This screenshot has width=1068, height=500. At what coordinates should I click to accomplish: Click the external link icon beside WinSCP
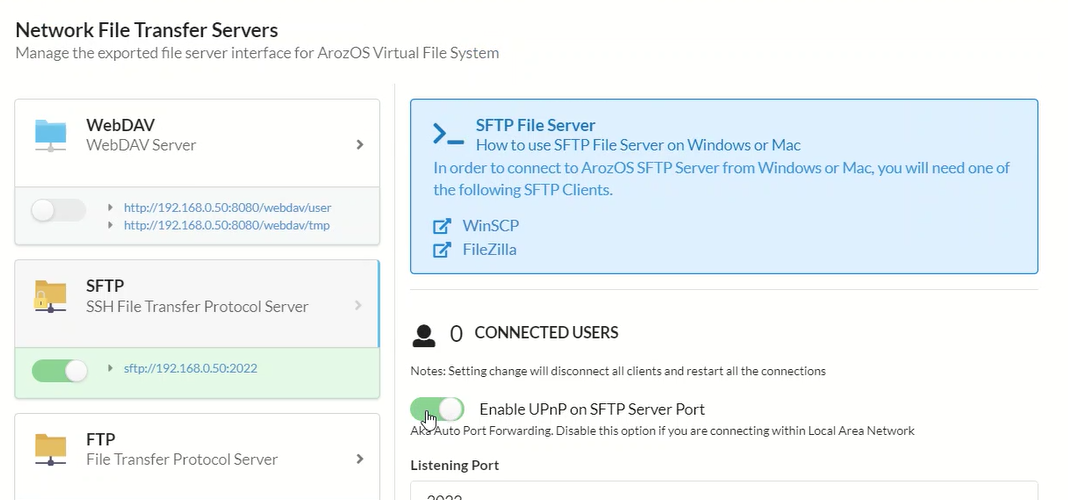pos(442,226)
